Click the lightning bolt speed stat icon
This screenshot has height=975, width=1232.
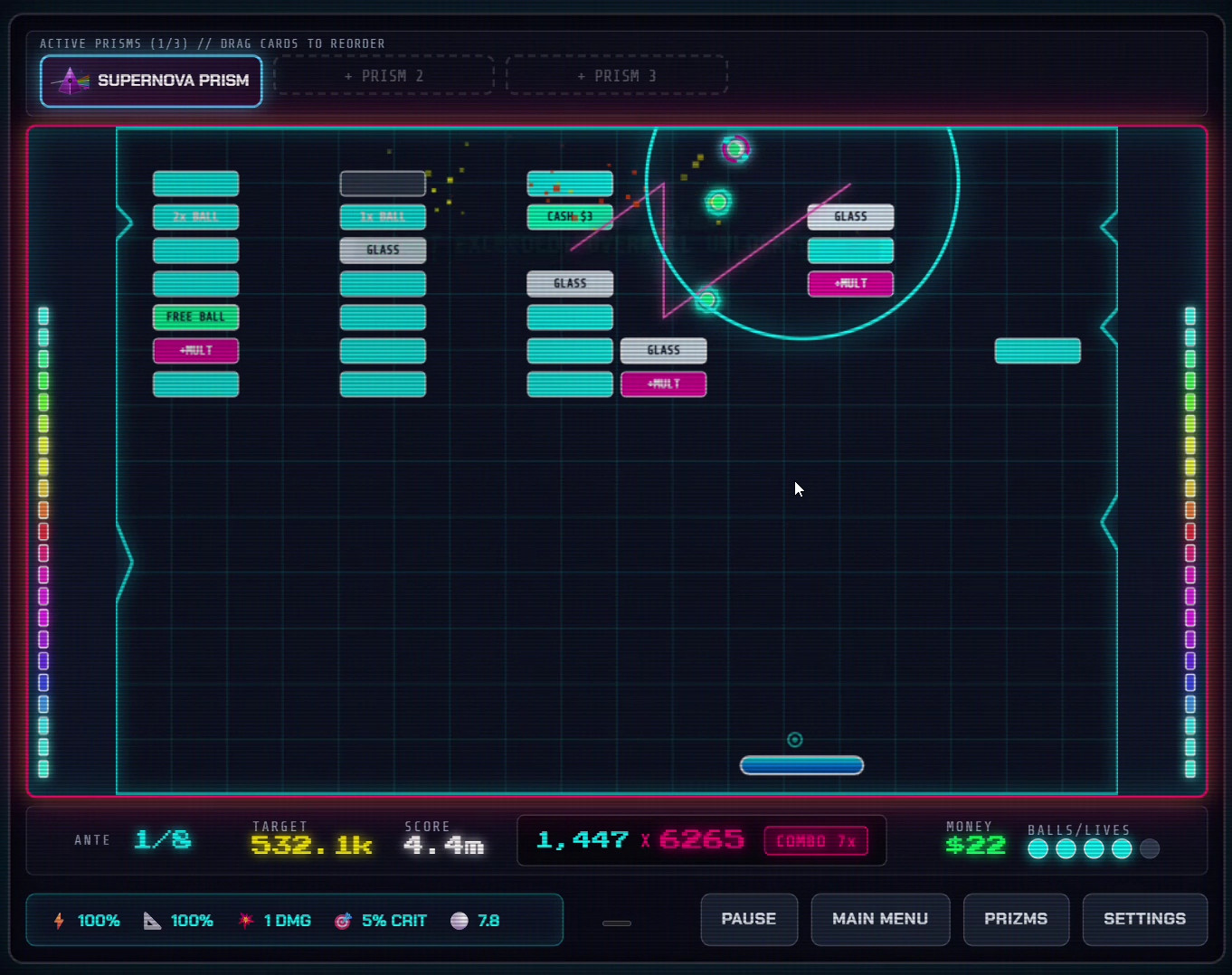59,921
